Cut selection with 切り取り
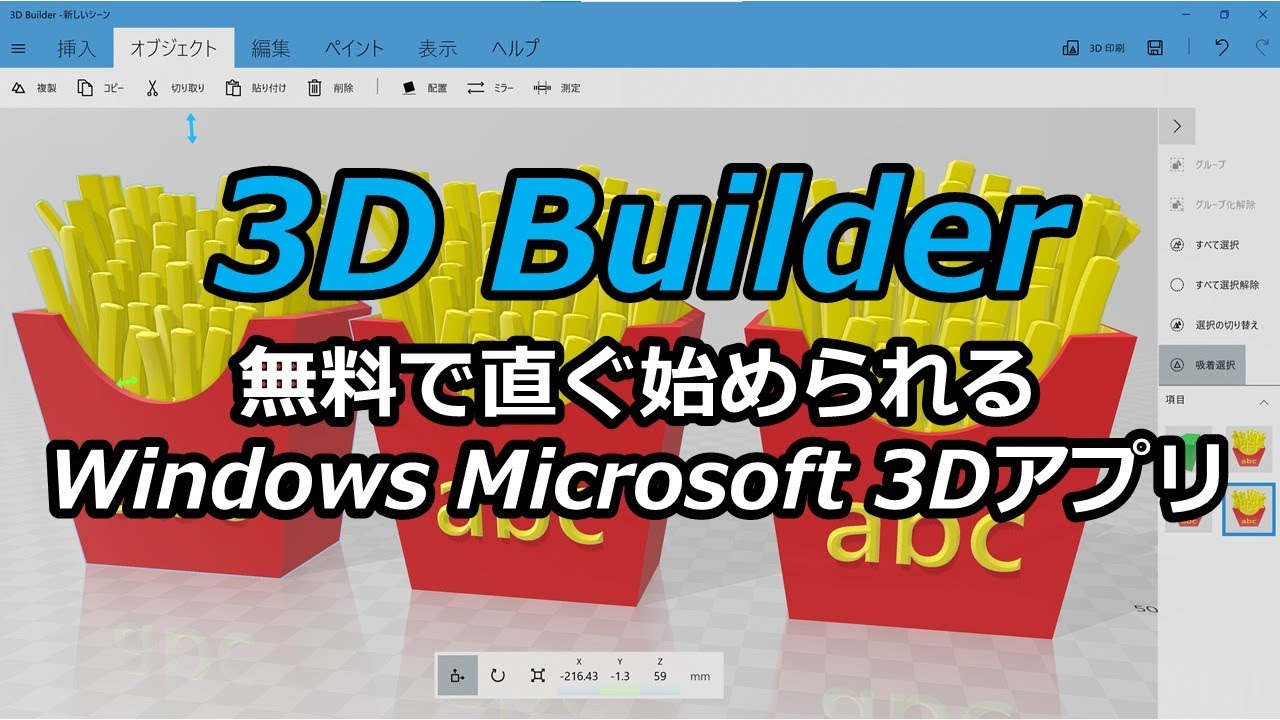 174,88
